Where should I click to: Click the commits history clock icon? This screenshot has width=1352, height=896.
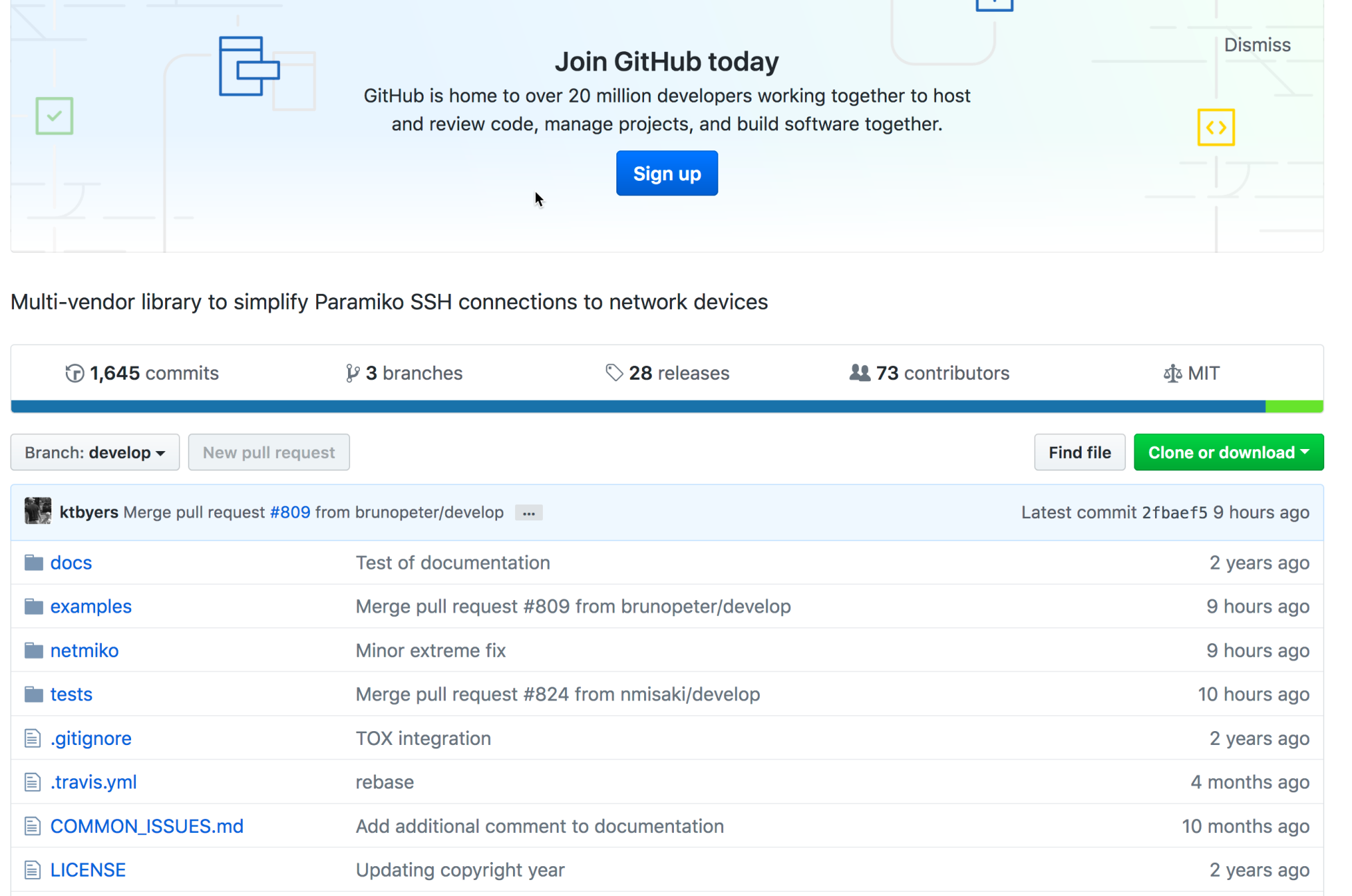click(x=75, y=374)
